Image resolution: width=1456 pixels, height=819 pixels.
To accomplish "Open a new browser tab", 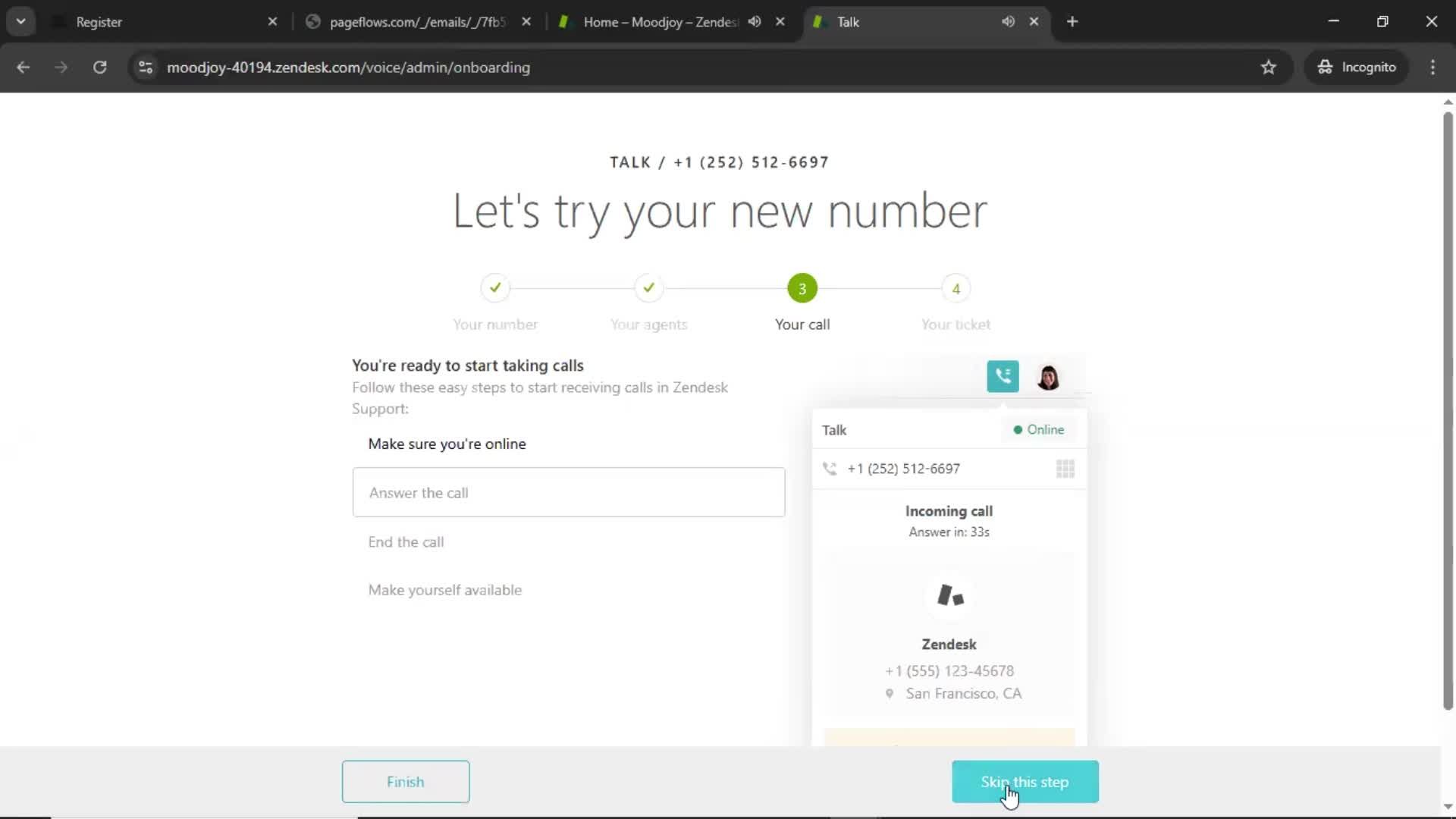I will click(x=1072, y=22).
